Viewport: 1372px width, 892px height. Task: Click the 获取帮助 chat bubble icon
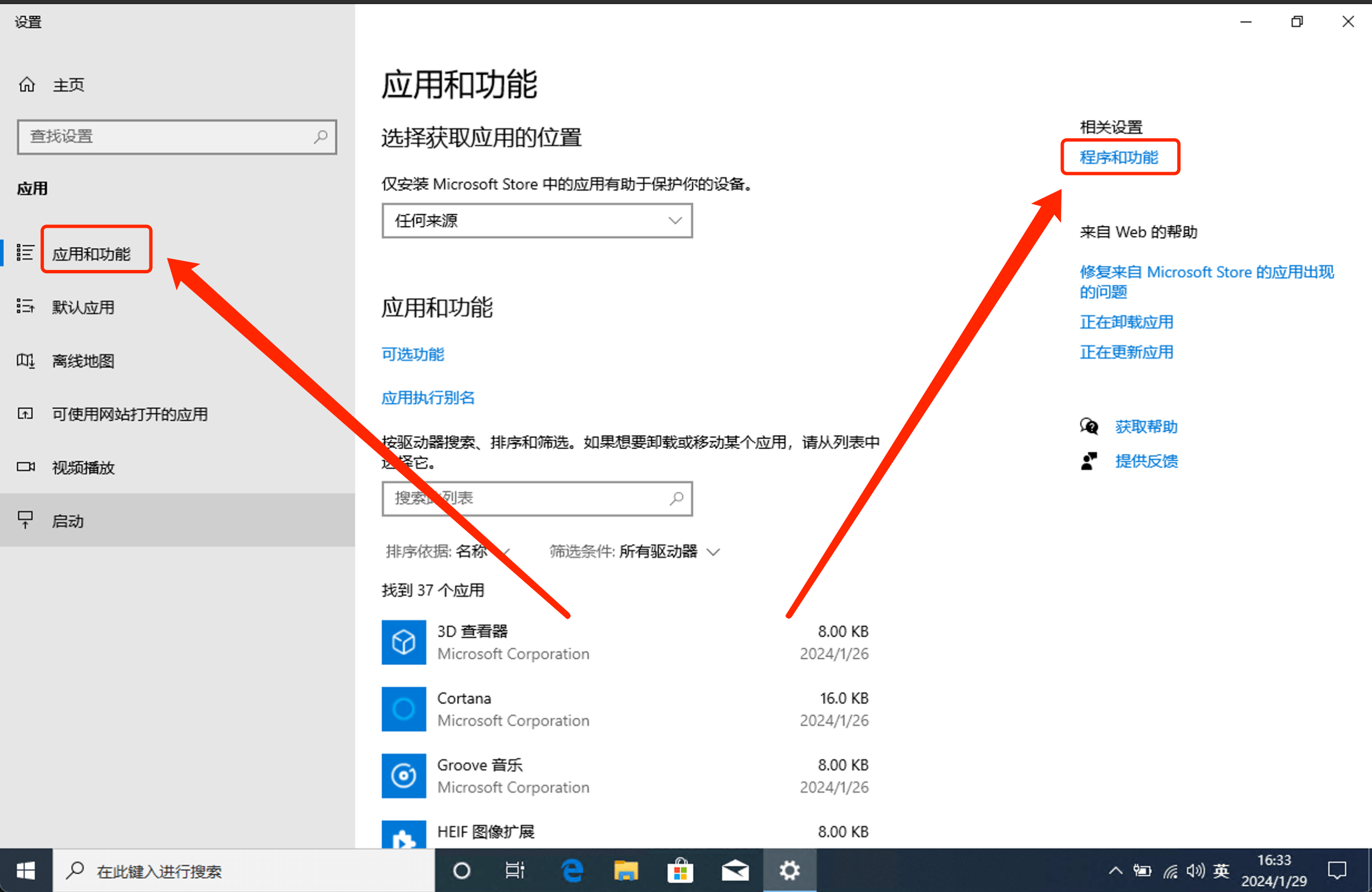click(x=1089, y=427)
